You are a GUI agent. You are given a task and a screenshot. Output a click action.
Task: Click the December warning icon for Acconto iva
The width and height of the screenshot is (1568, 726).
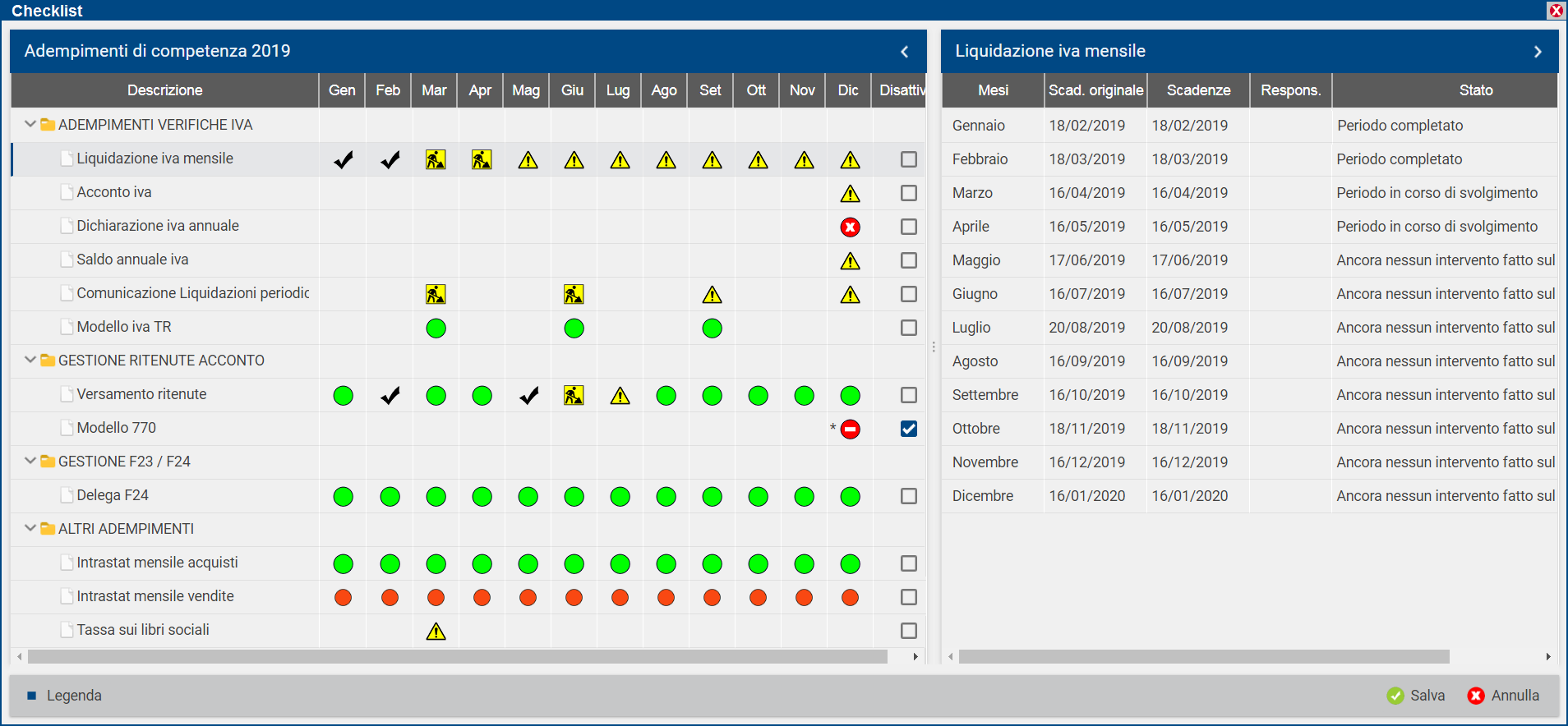(x=850, y=194)
